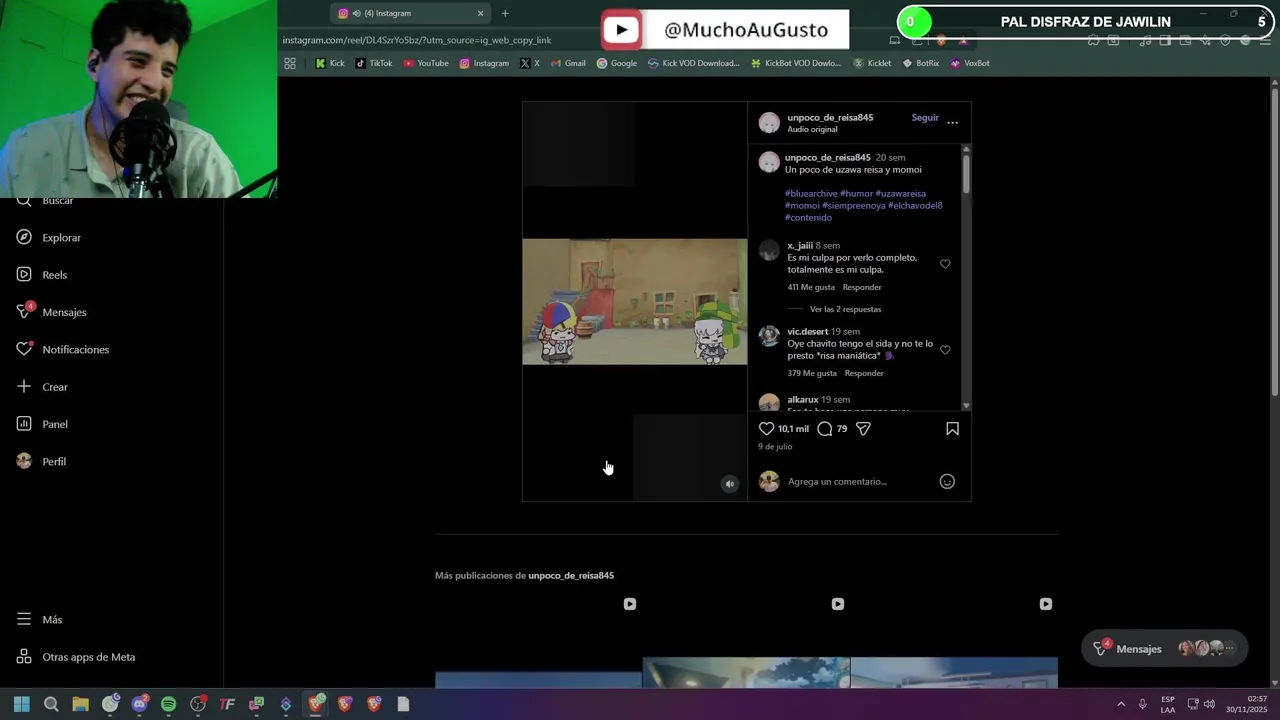This screenshot has width=1280, height=720.
Task: Click comments panel scrollbar
Action: point(966,173)
